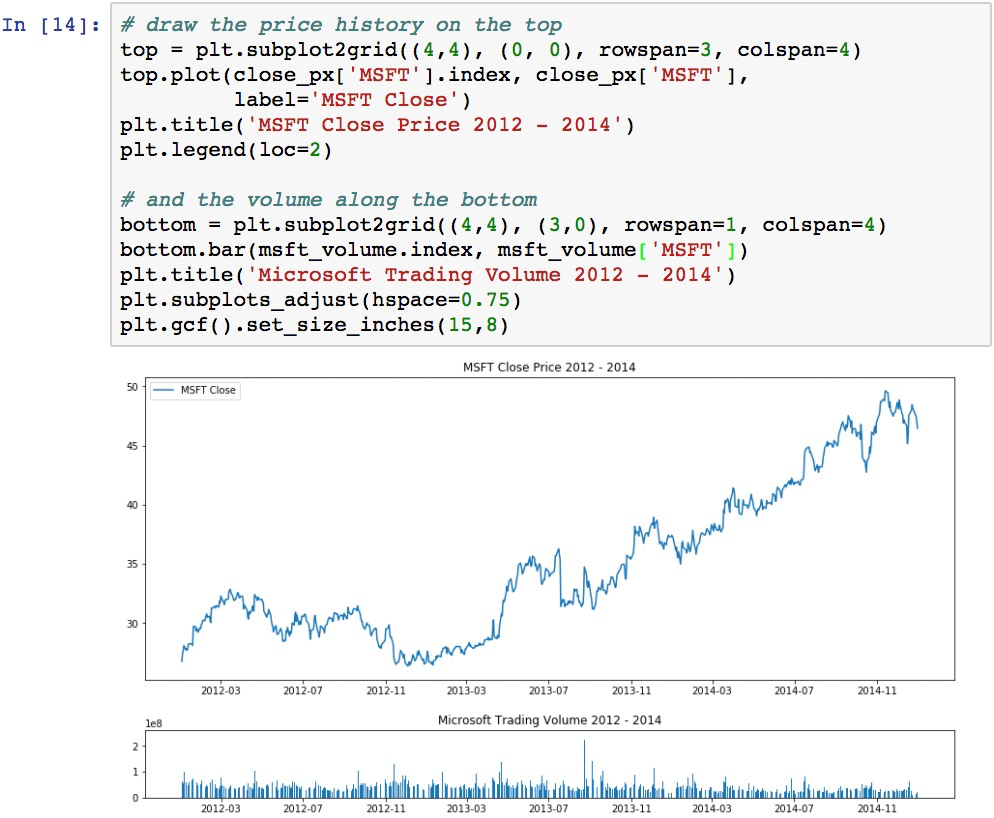The image size is (994, 818).
Task: Click the 2013-03 tick under the price chart
Action: pyautogui.click(x=466, y=691)
